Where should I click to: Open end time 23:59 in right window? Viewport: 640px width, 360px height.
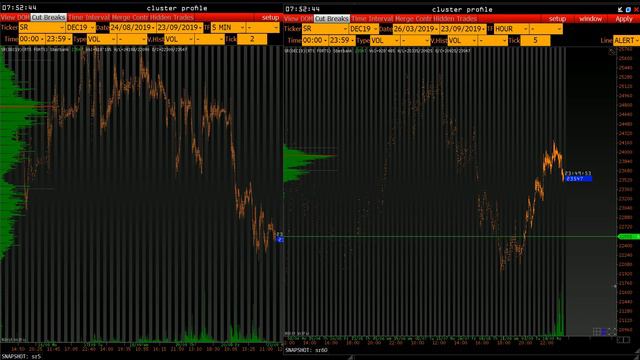(342, 40)
